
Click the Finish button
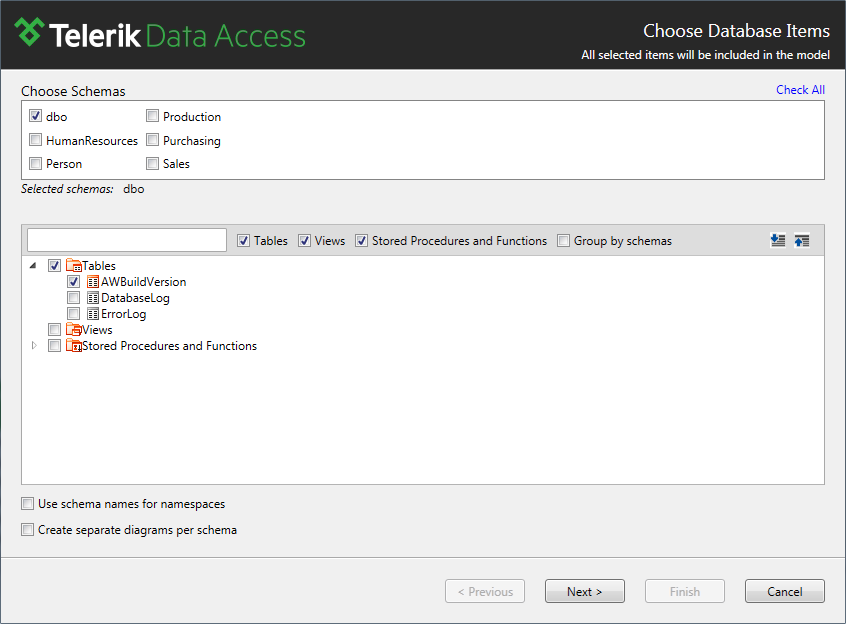pyautogui.click(x=685, y=592)
